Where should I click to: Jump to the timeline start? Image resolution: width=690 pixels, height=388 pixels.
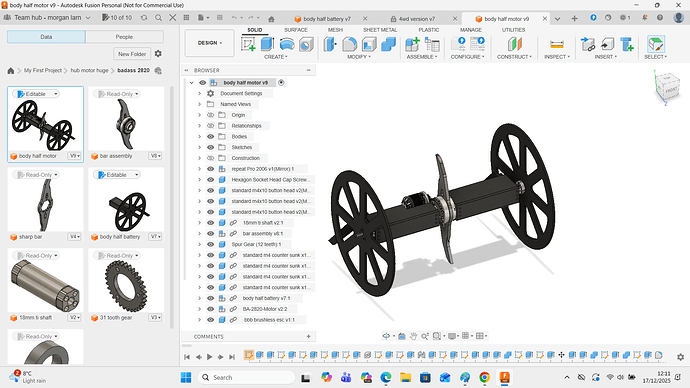pyautogui.click(x=187, y=357)
